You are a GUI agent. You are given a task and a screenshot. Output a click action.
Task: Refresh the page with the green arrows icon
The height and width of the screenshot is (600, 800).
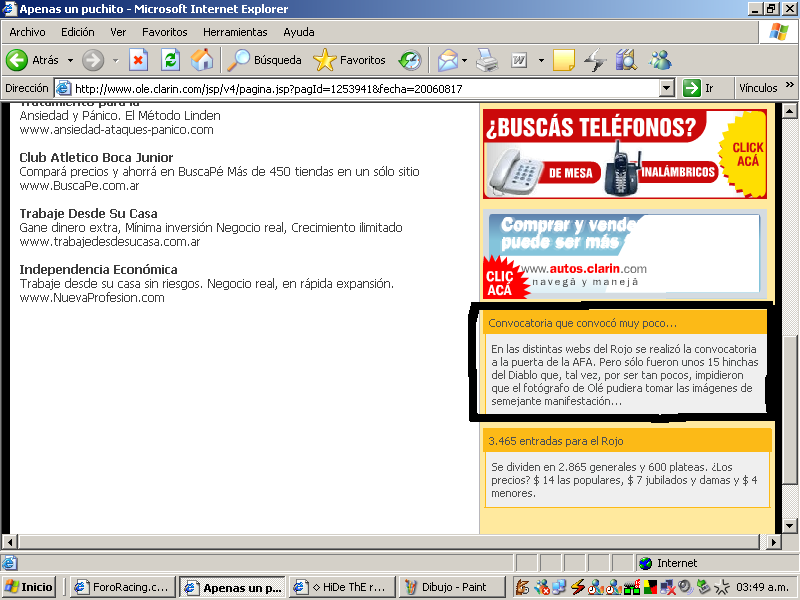click(170, 60)
